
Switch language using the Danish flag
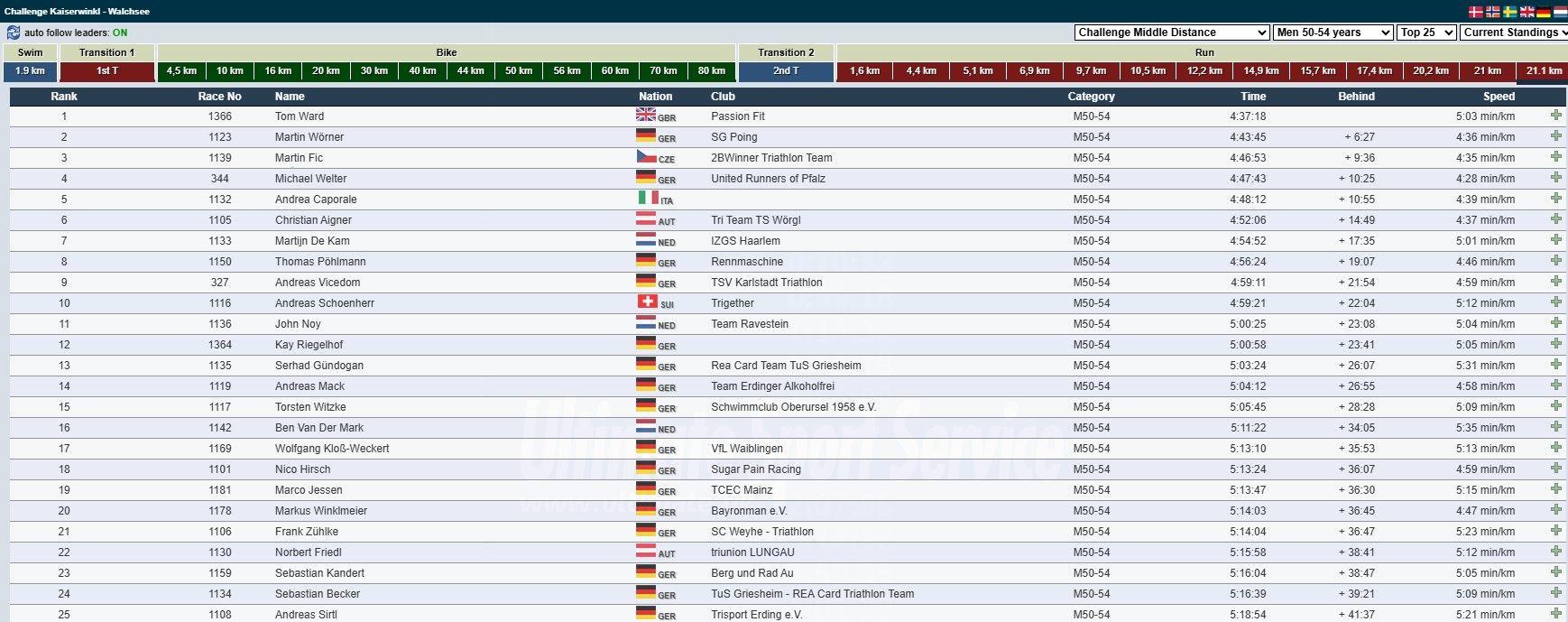tap(1476, 12)
